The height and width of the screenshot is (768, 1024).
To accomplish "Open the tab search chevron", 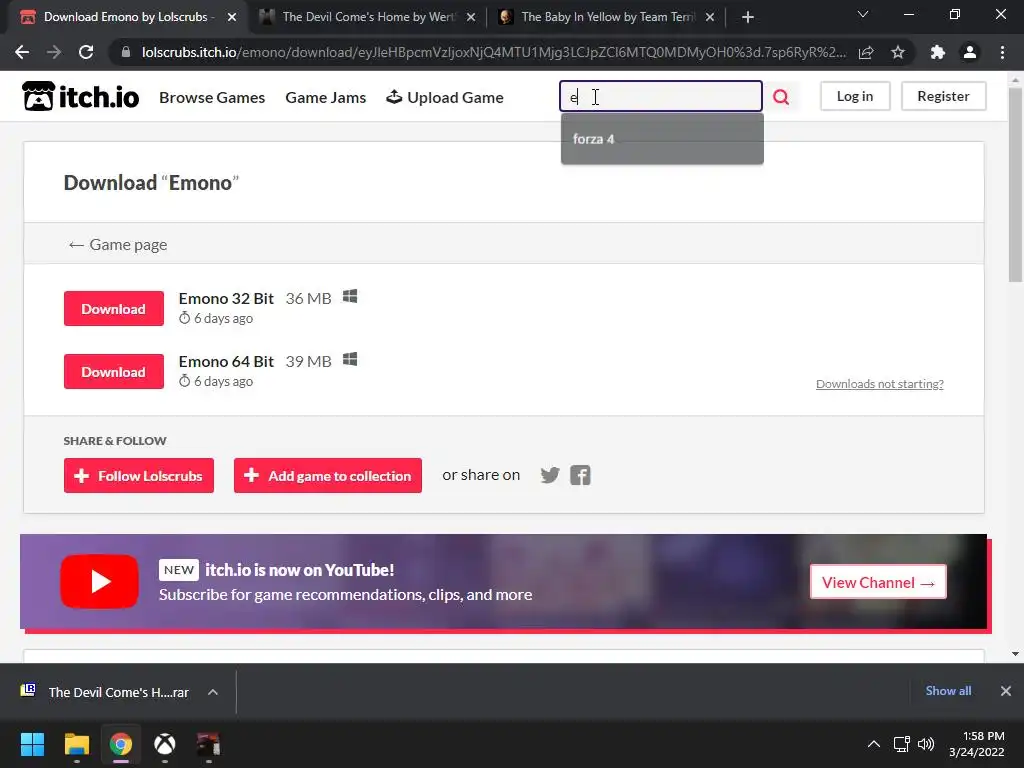I will click(x=863, y=14).
